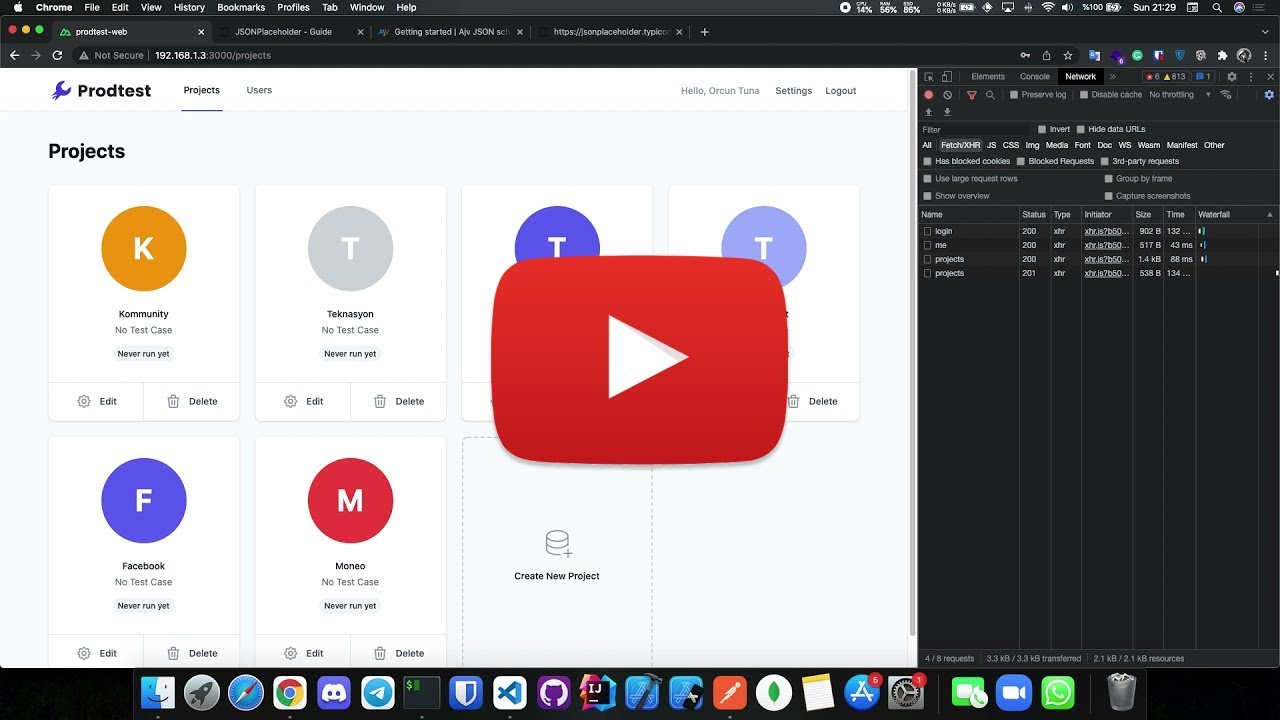
Task: Open the network request filter icon
Action: pyautogui.click(x=970, y=95)
